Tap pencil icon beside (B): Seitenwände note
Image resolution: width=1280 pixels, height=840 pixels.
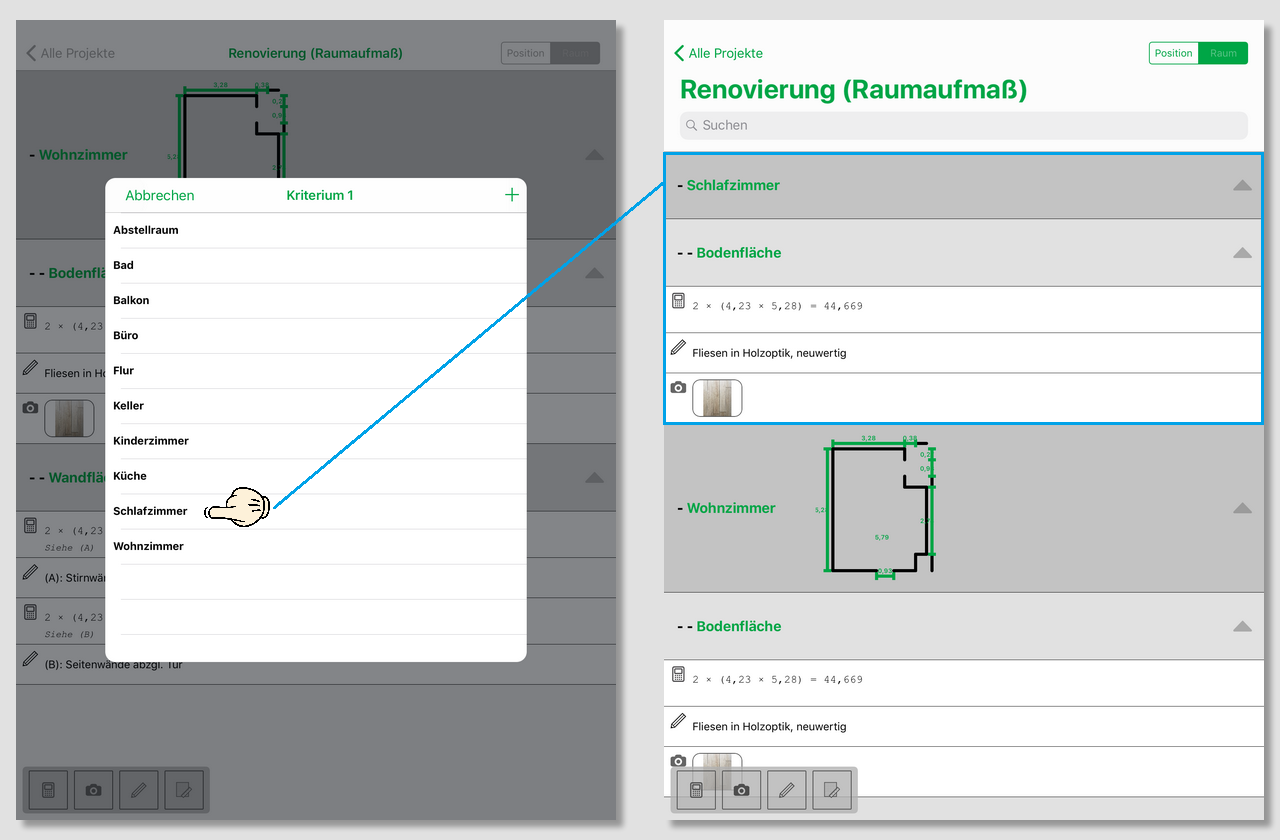(x=30, y=659)
